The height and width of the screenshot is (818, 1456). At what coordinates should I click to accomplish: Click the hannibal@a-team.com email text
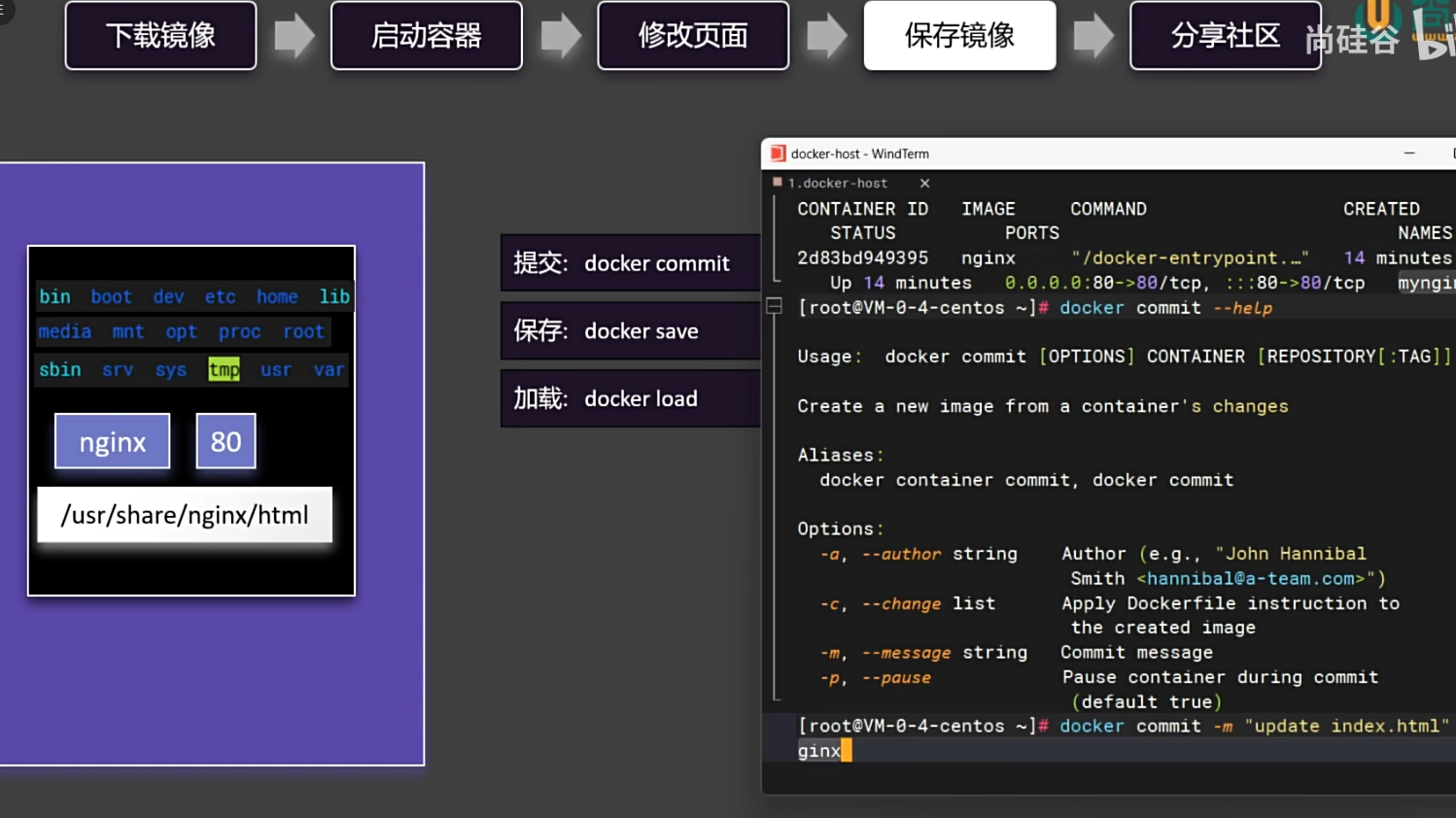1251,578
